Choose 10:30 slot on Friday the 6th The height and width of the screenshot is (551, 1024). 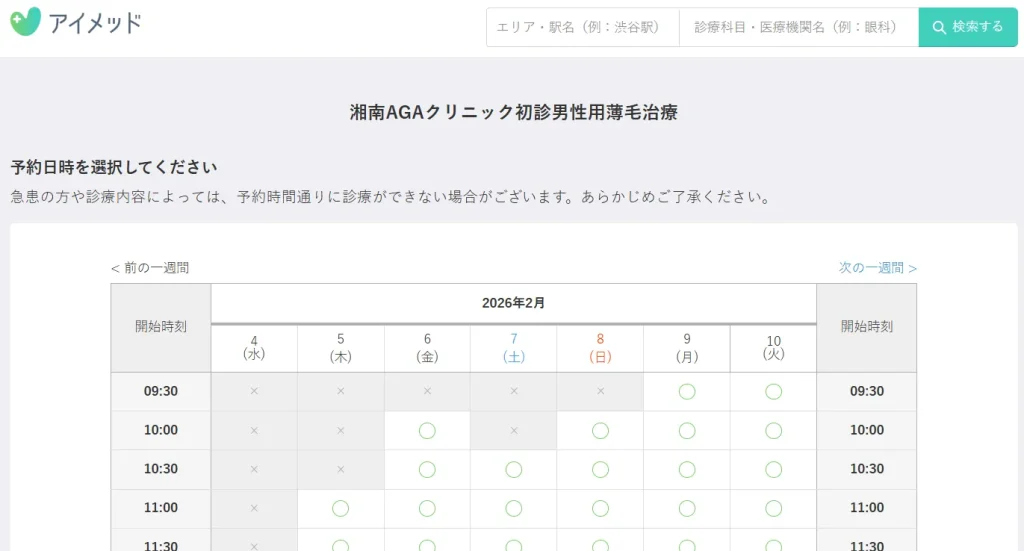point(427,469)
